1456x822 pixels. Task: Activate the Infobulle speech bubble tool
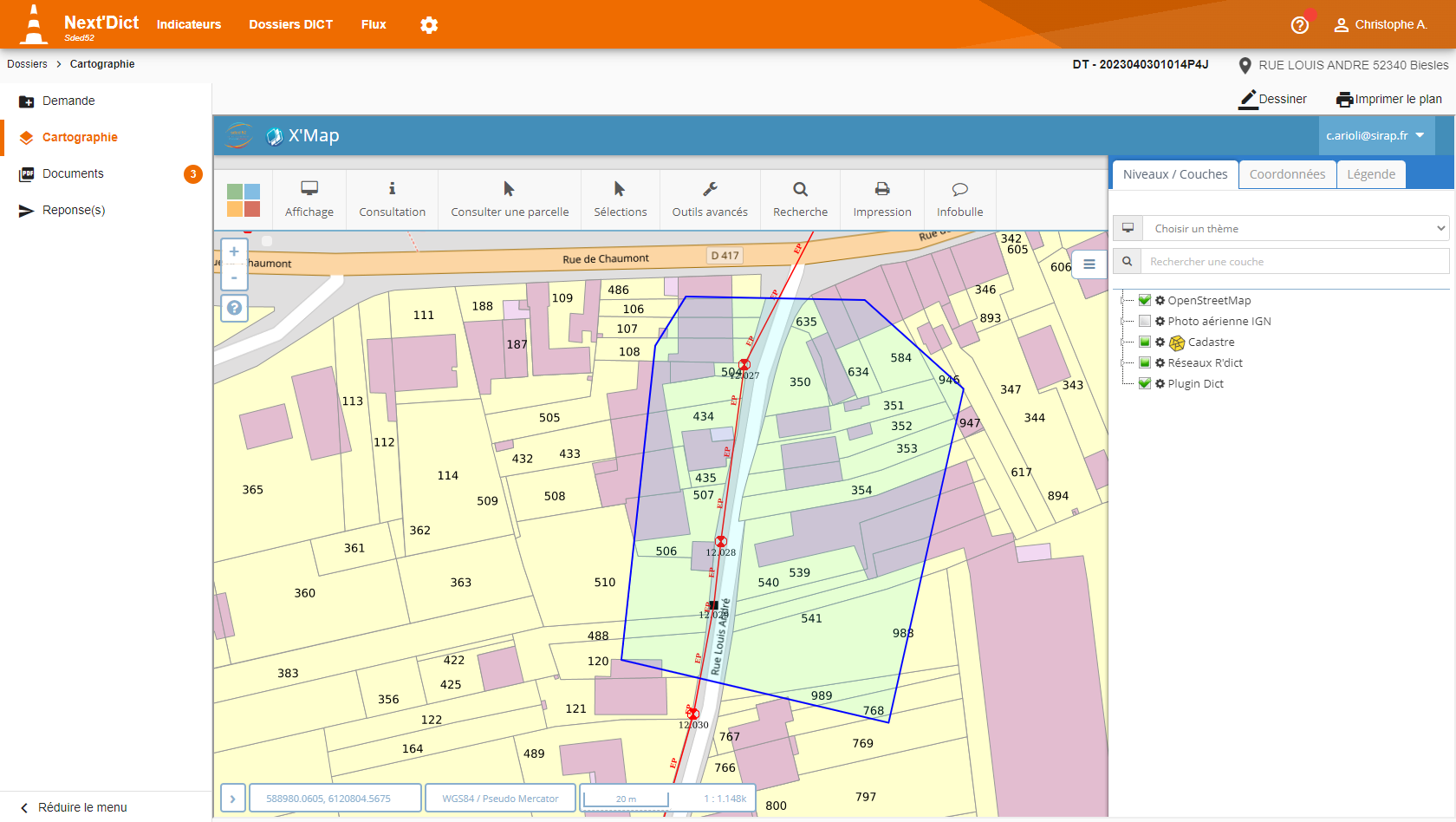[x=959, y=199]
